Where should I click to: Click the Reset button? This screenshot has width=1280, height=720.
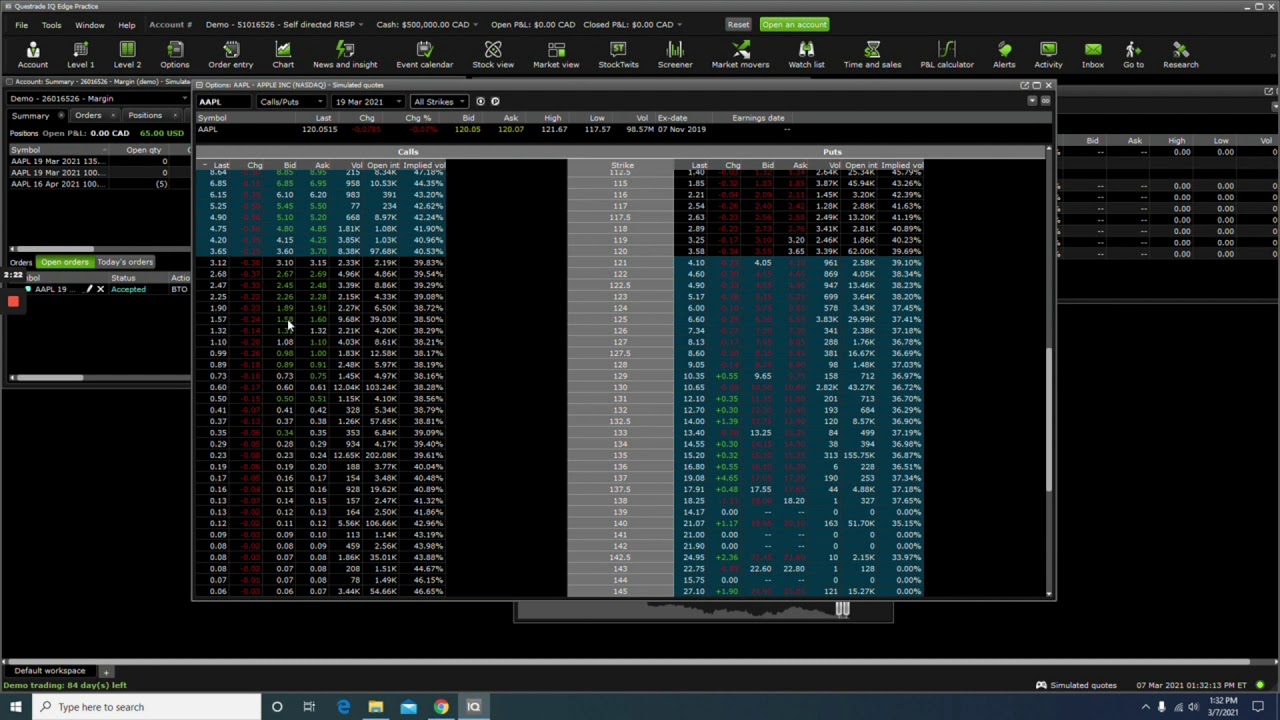(738, 24)
